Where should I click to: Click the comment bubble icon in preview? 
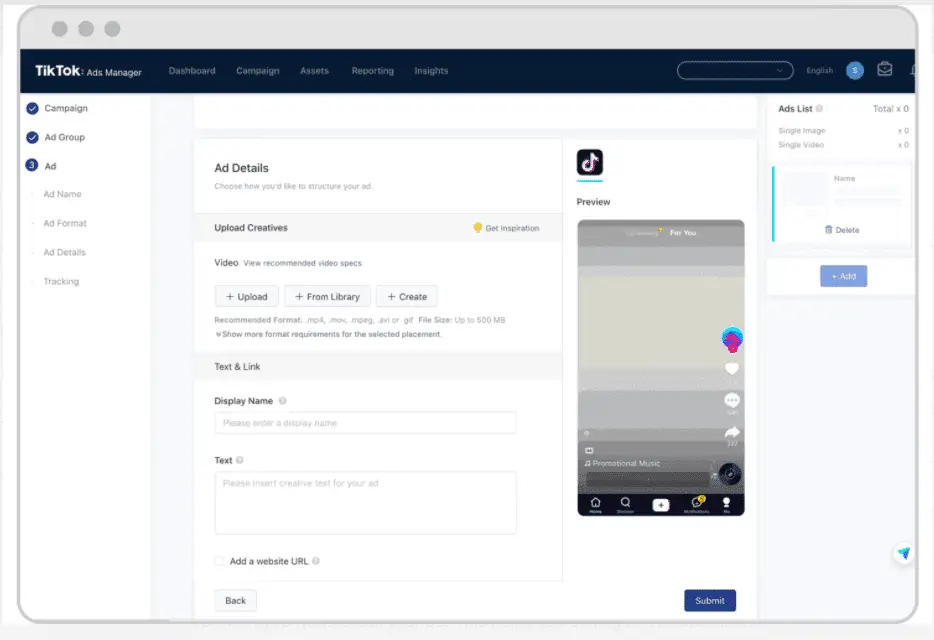point(732,400)
